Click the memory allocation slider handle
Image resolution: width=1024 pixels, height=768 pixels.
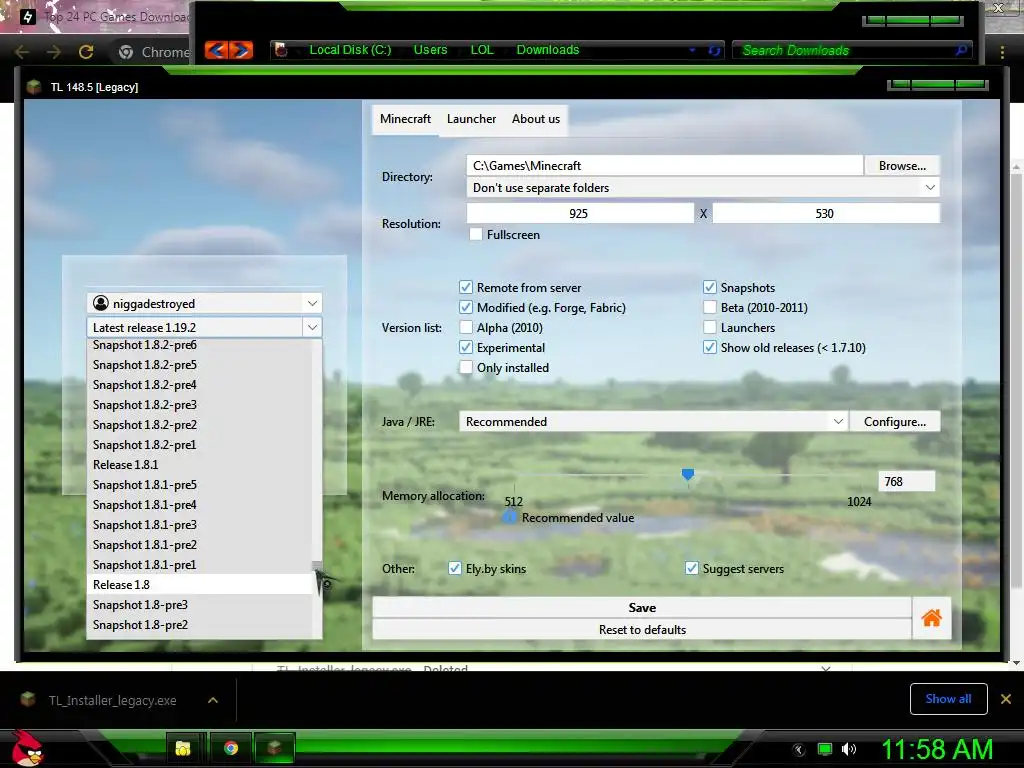click(x=688, y=474)
